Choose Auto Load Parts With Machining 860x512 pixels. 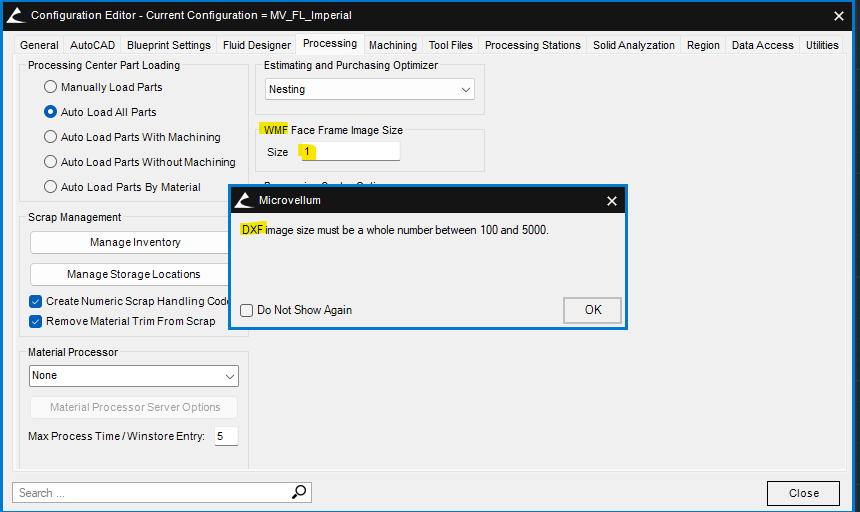click(50, 137)
